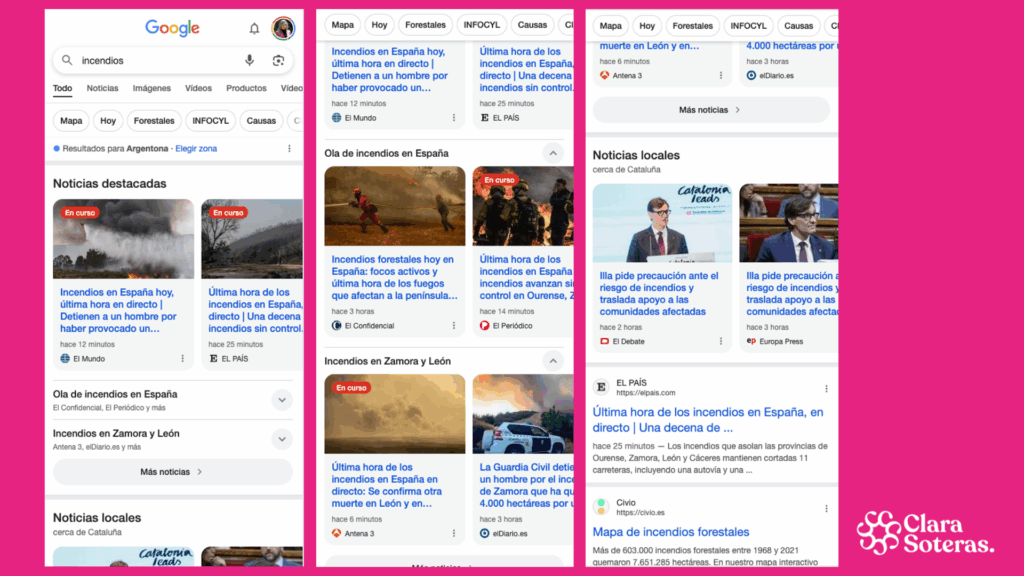This screenshot has height=576, width=1024.
Task: Collapse Incendios en Zamora y León section
Action: 553,360
